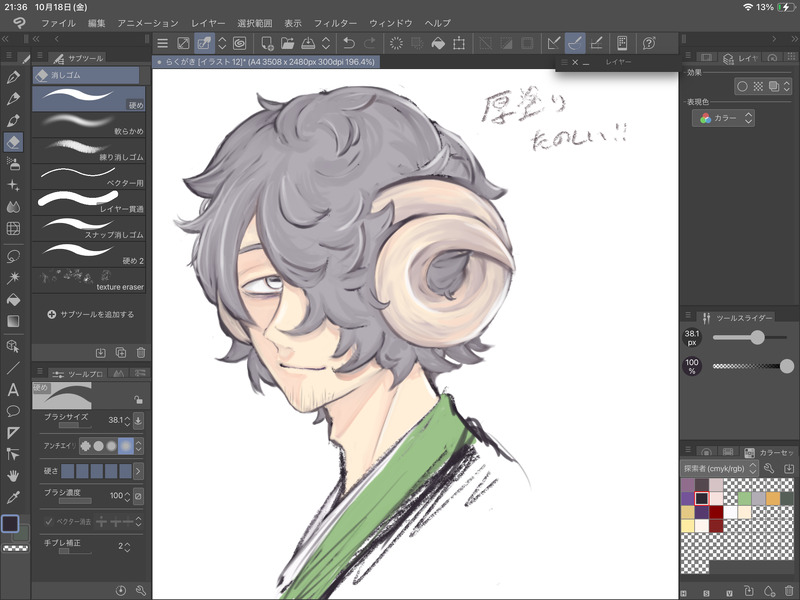Click the Open file folder icon
The image size is (800, 600).
tap(288, 43)
